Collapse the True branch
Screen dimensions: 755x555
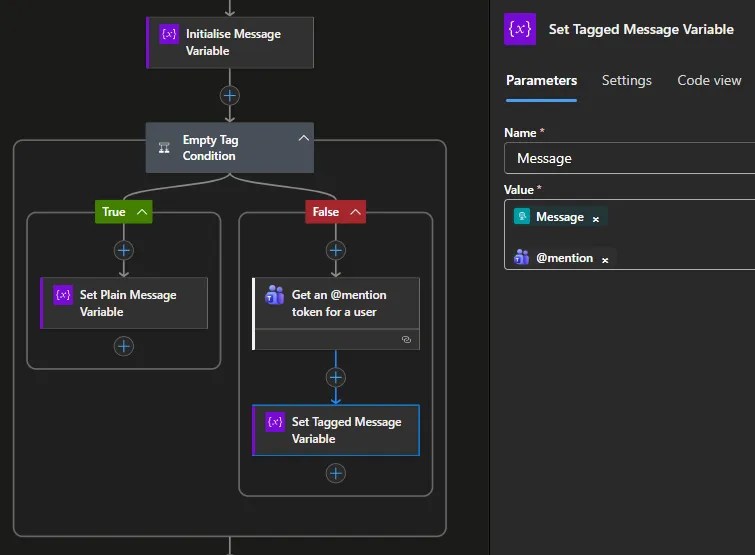pyautogui.click(x=142, y=212)
